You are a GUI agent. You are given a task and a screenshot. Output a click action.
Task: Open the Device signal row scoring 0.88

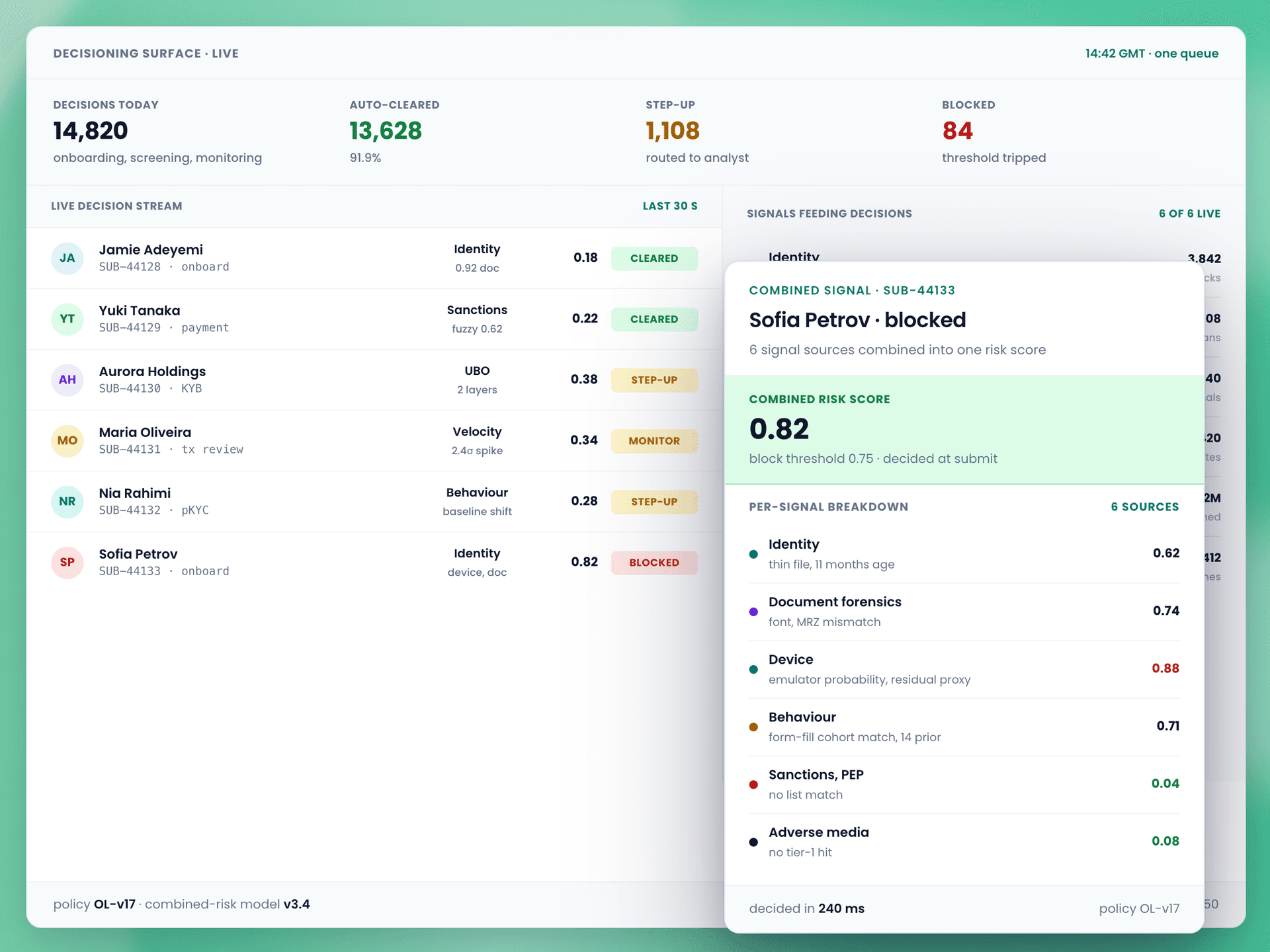click(x=964, y=669)
